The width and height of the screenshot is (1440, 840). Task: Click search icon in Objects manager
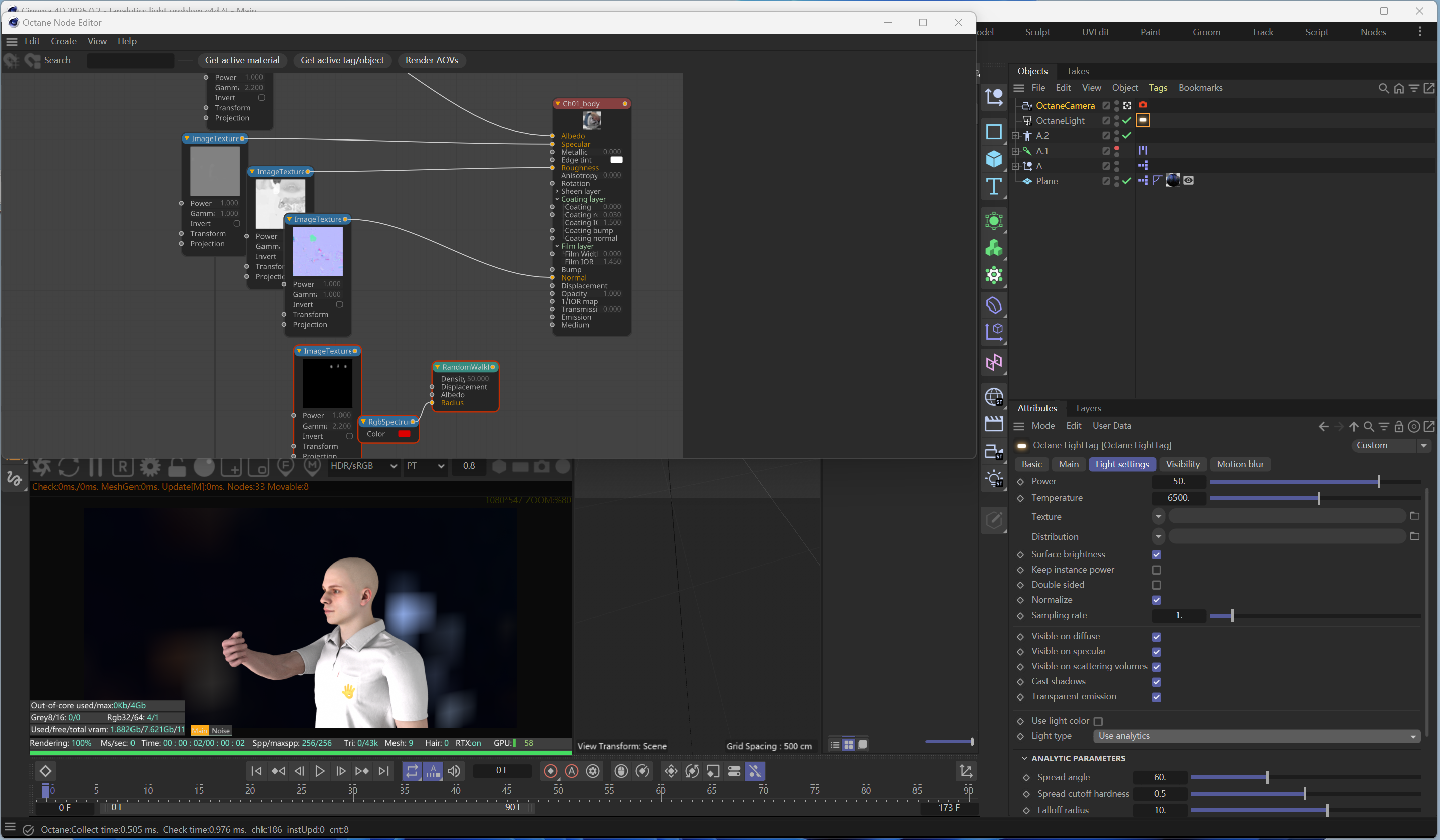pos(1383,88)
